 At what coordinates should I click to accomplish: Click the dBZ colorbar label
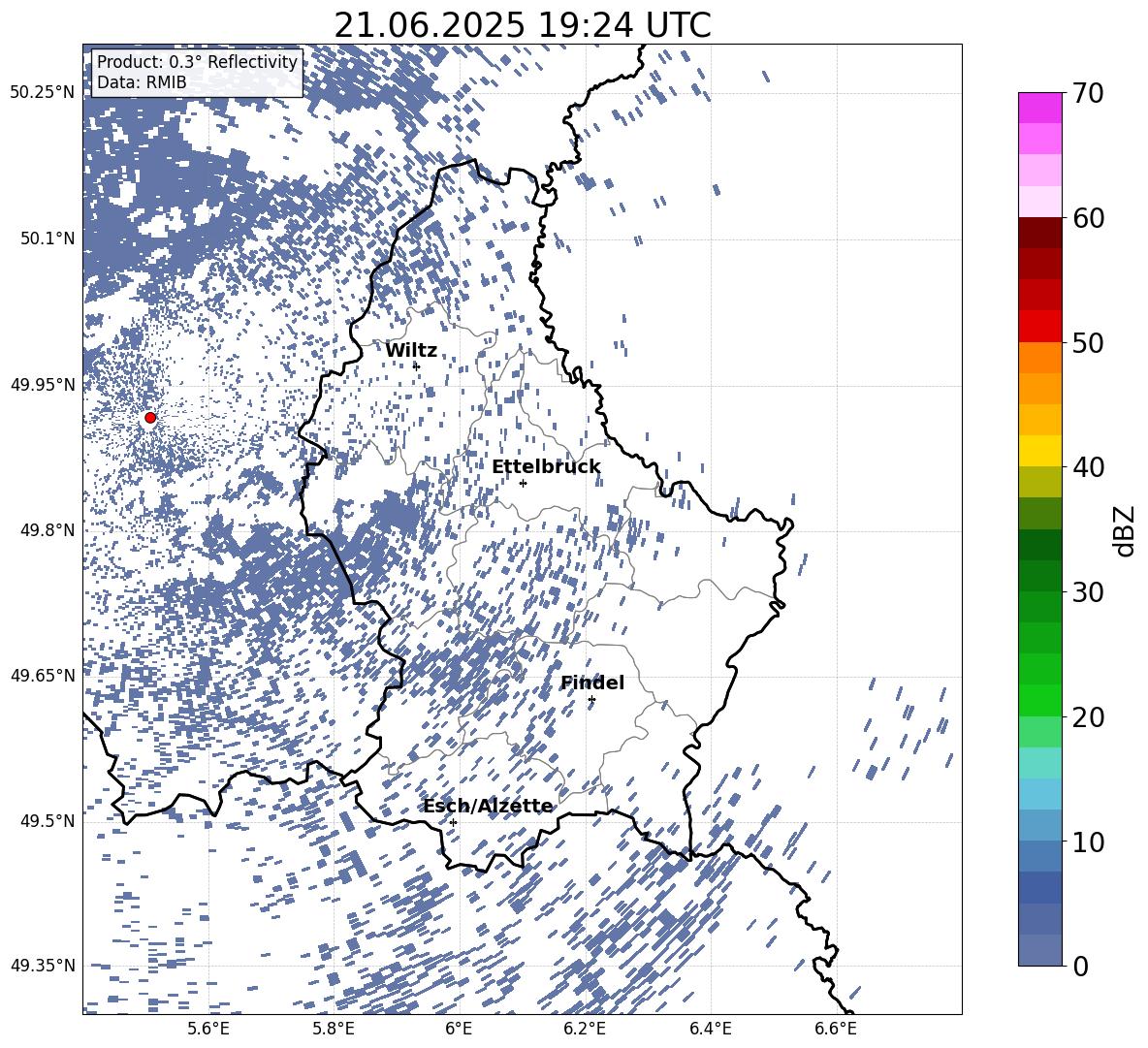pyautogui.click(x=1126, y=530)
